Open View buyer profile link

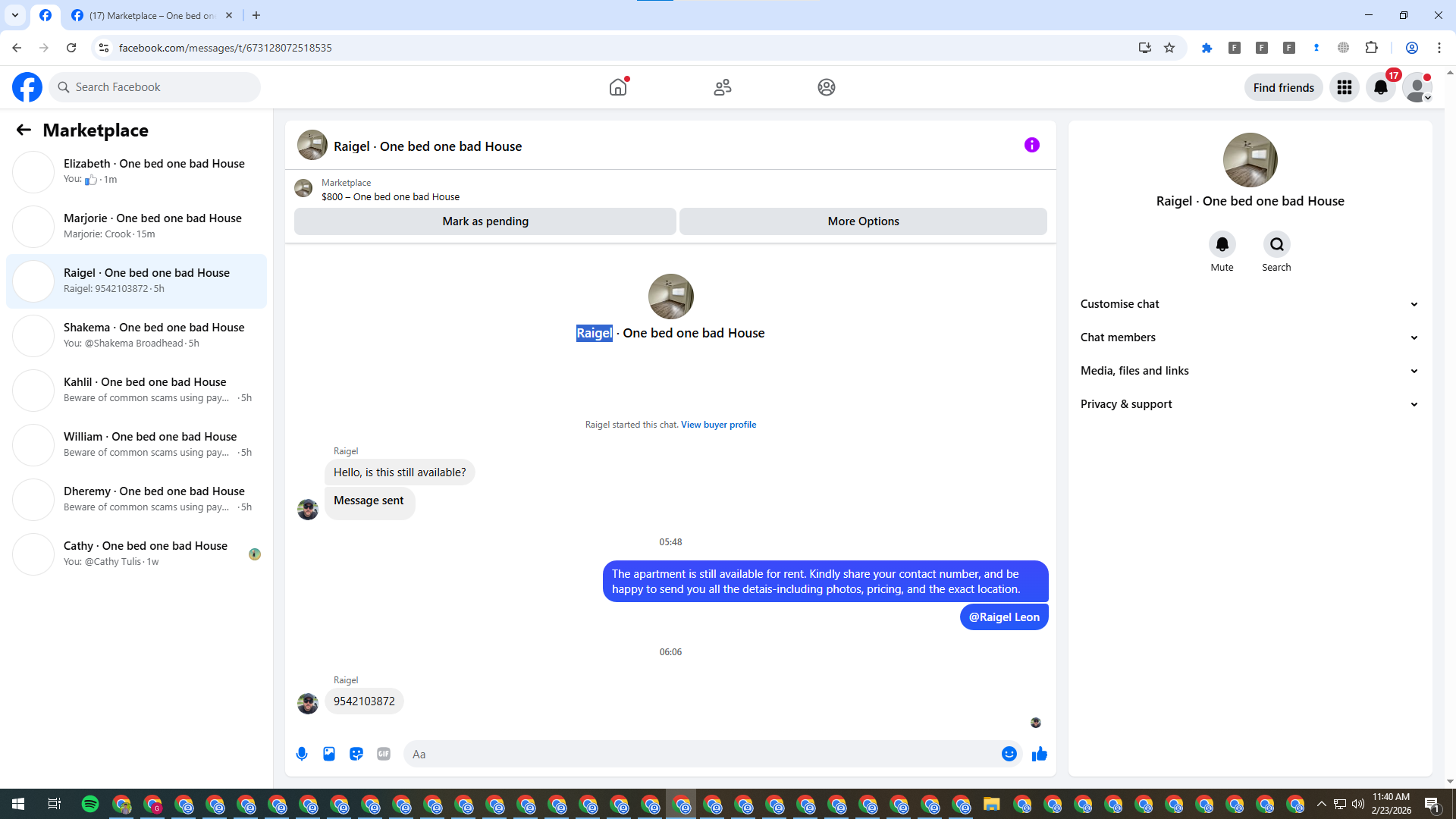coord(718,425)
